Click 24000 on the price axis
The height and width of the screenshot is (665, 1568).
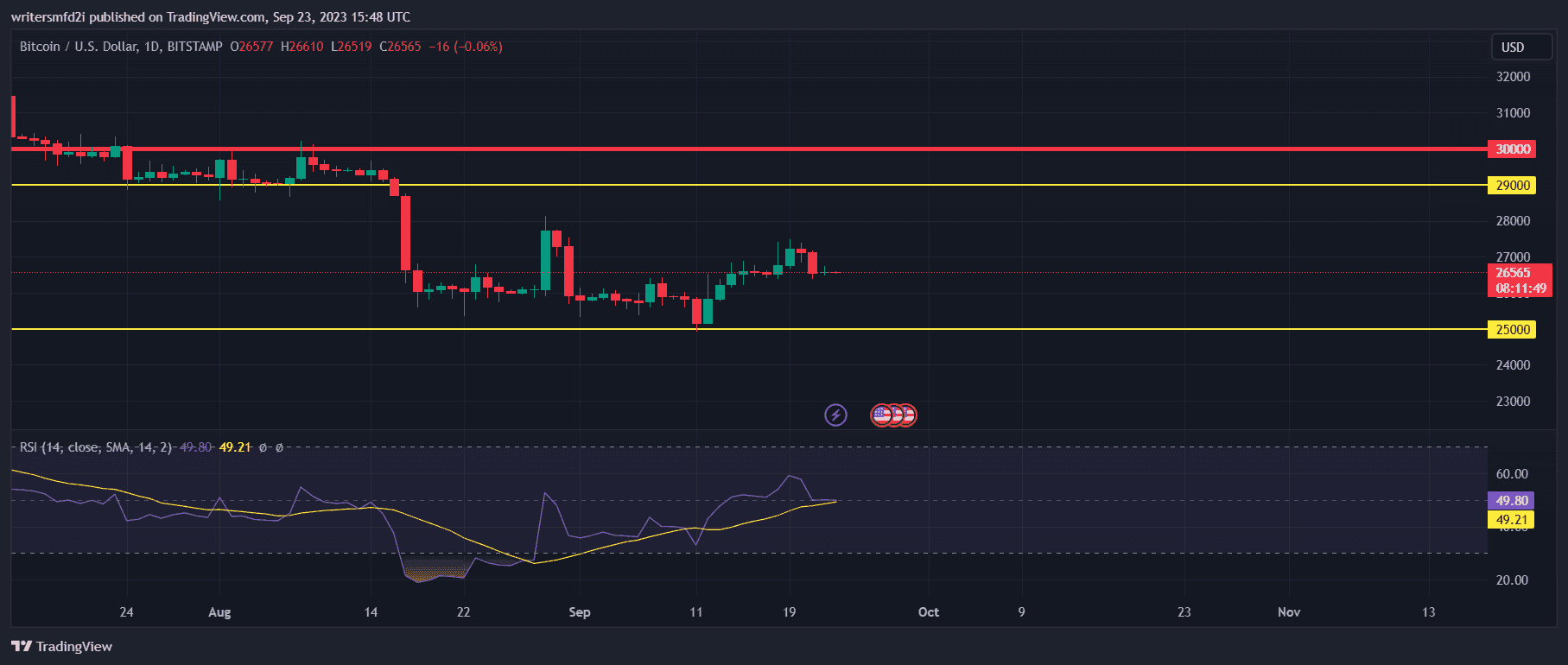tap(1513, 365)
